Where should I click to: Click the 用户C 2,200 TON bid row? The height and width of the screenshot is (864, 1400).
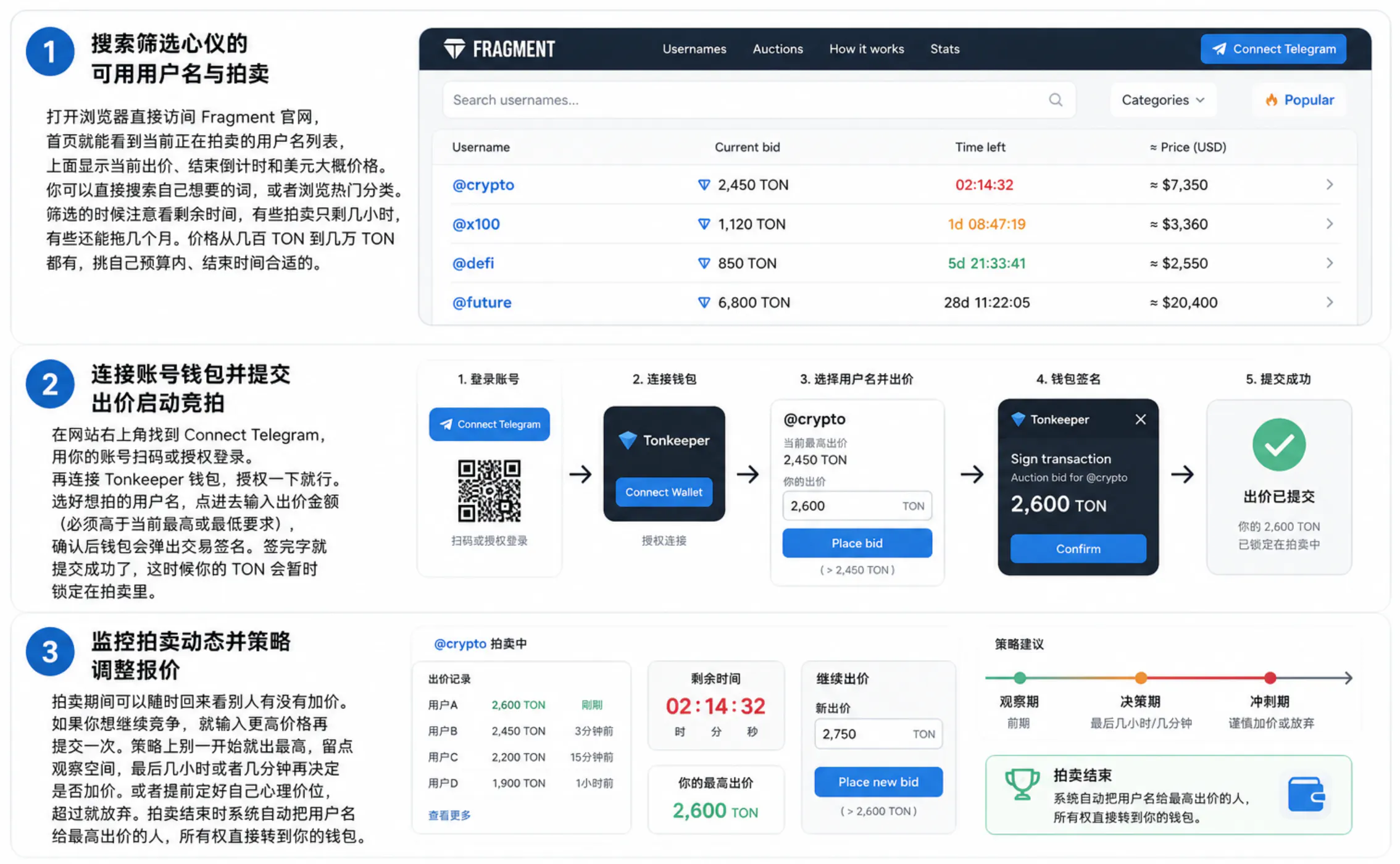[520, 757]
